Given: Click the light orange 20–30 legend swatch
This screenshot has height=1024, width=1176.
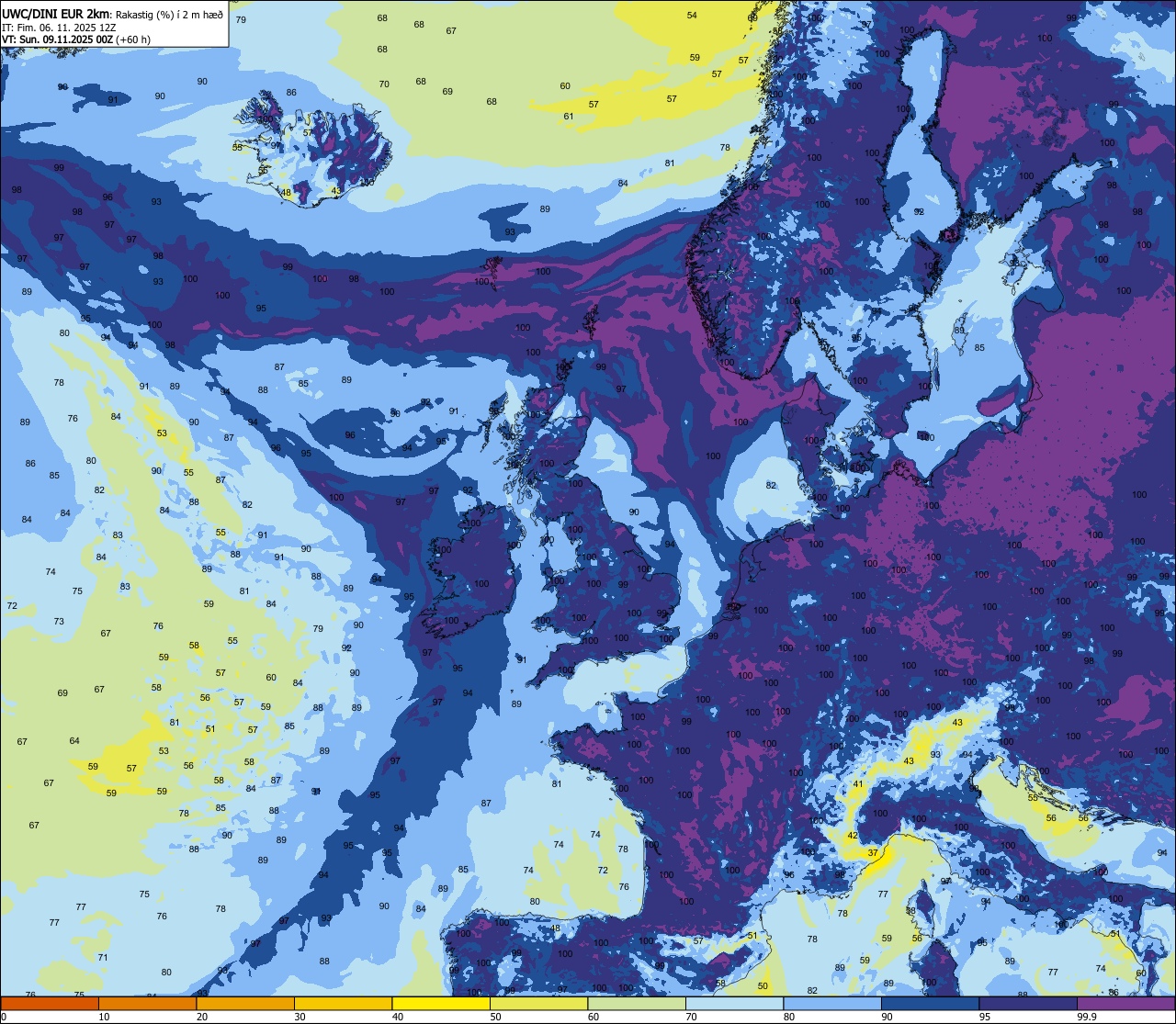Looking at the screenshot, I should pos(245,1003).
